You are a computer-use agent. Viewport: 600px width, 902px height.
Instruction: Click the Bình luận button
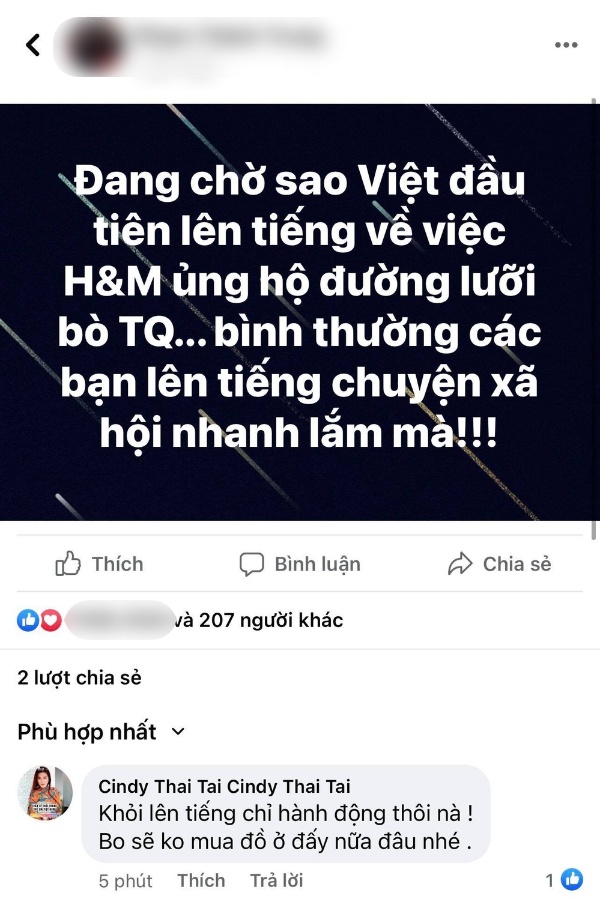click(x=300, y=564)
